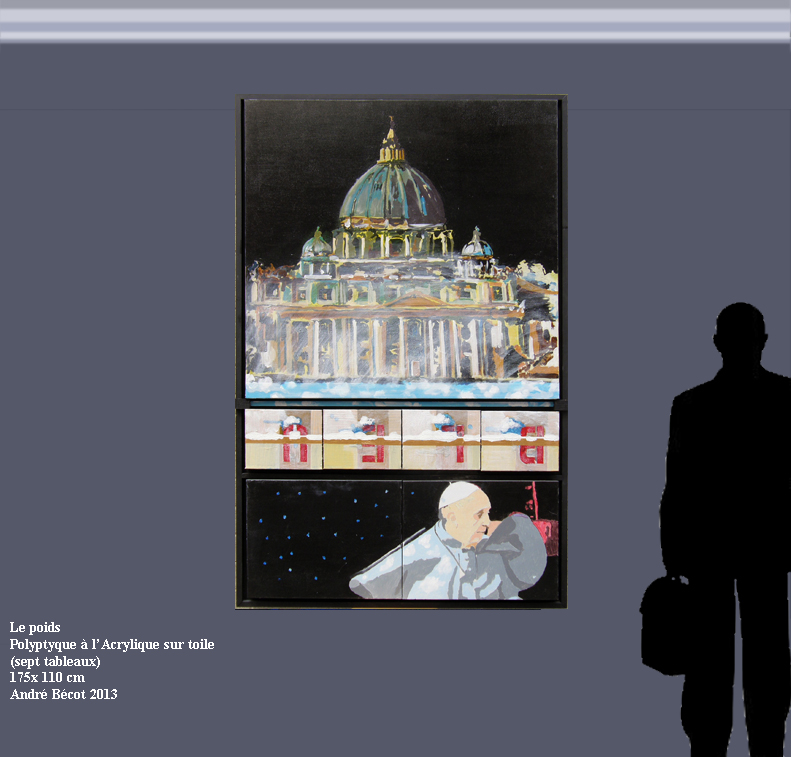Image resolution: width=791 pixels, height=757 pixels.
Task: Click the title text "Le poids"
Action: [35, 628]
